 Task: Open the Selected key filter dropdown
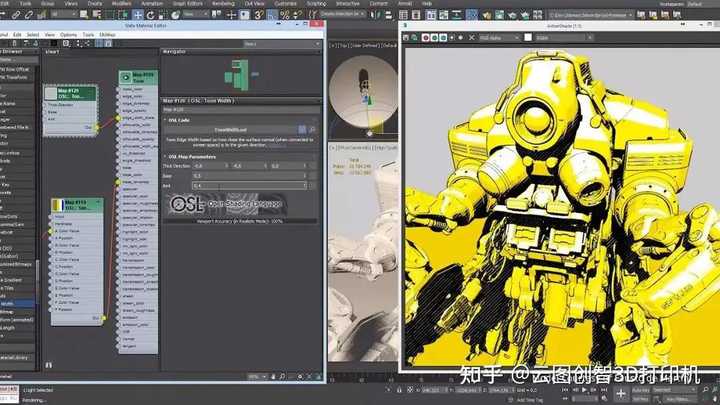coord(675,390)
